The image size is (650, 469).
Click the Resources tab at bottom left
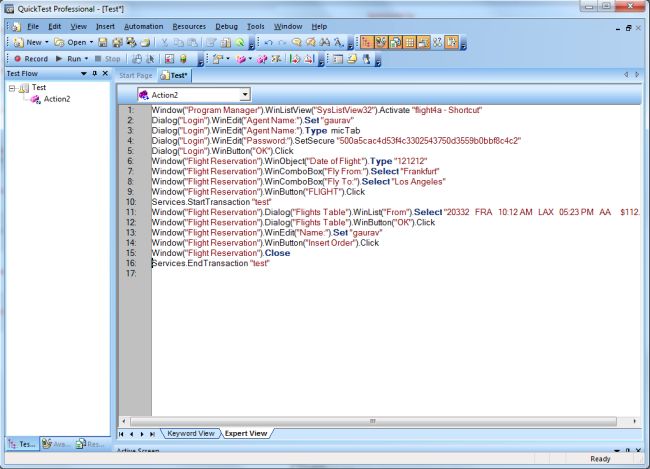(x=91, y=444)
